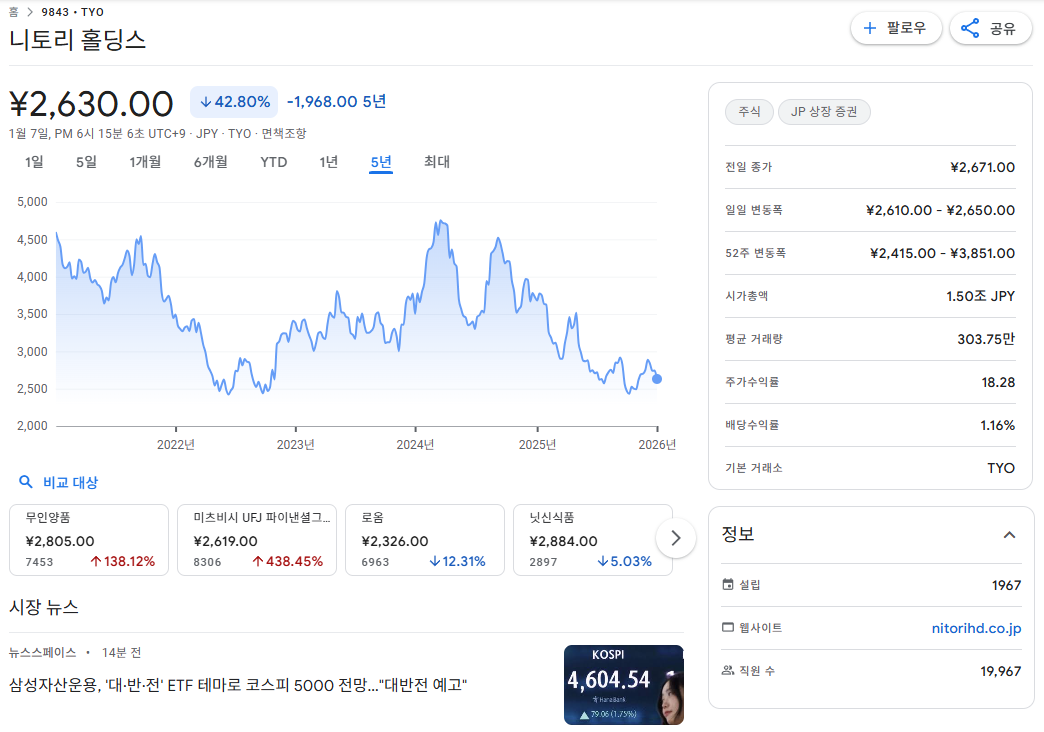This screenshot has width=1044, height=732.
Task: Select the 1년 range tab
Action: (329, 162)
